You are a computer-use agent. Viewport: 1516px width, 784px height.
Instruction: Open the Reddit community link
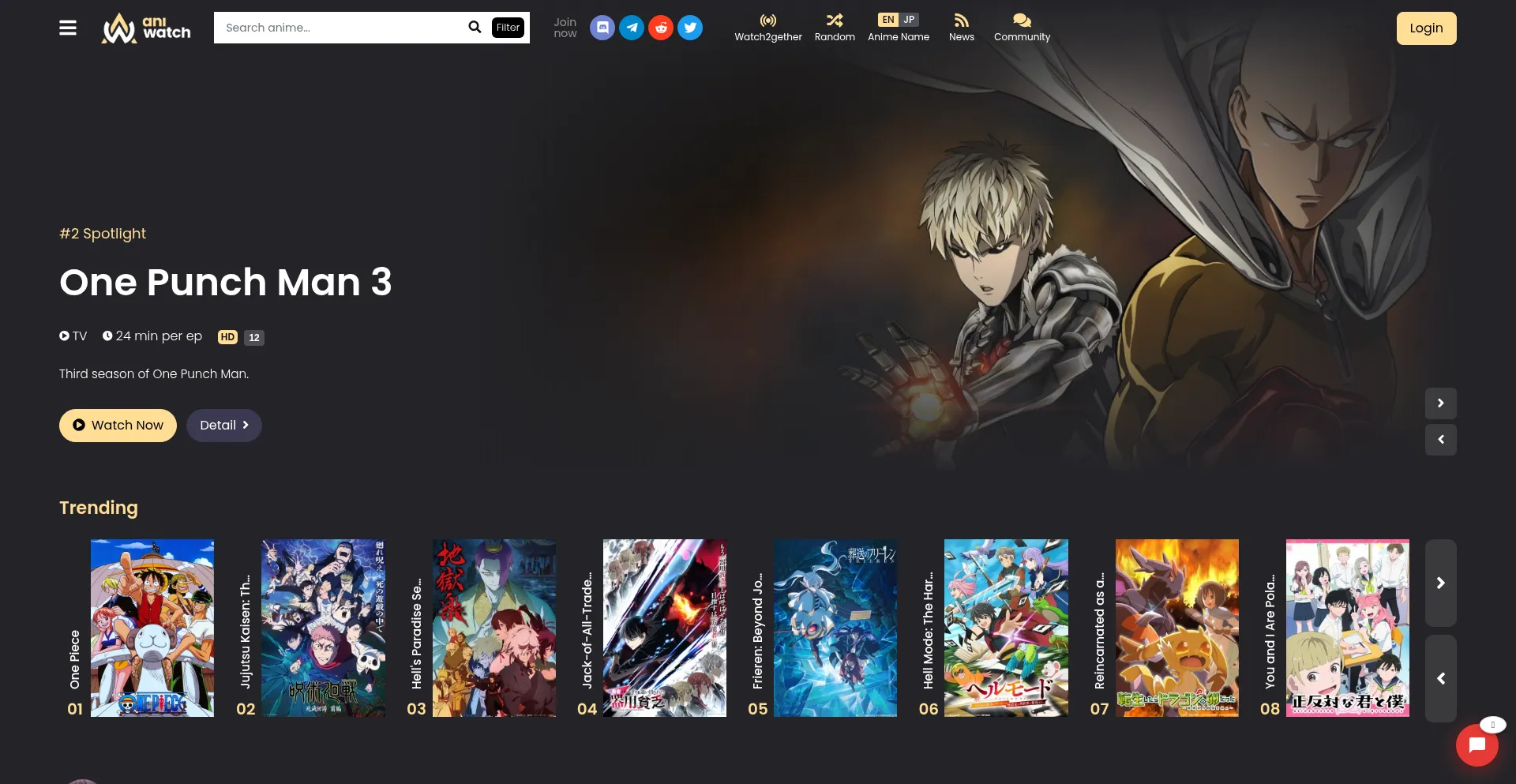pyautogui.click(x=661, y=28)
